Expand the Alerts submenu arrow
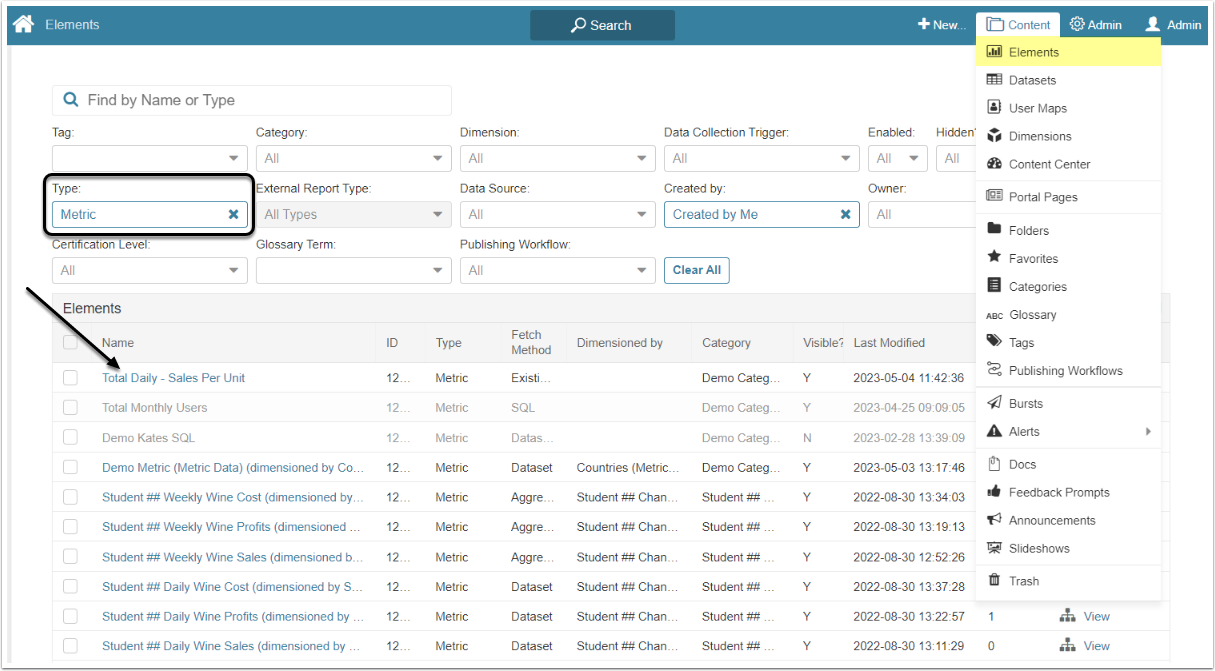The width and height of the screenshot is (1215, 671). click(x=1148, y=432)
